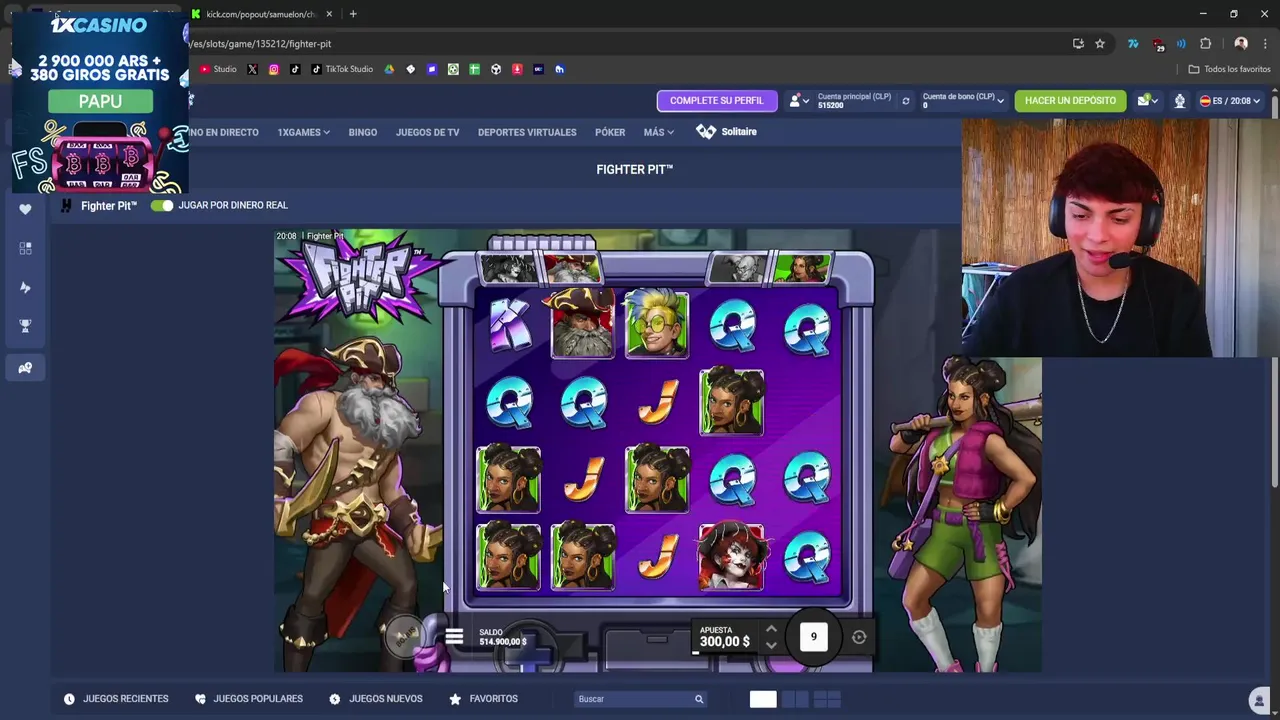
Task: Open browser extensions puzzle icon
Action: click(x=1205, y=44)
